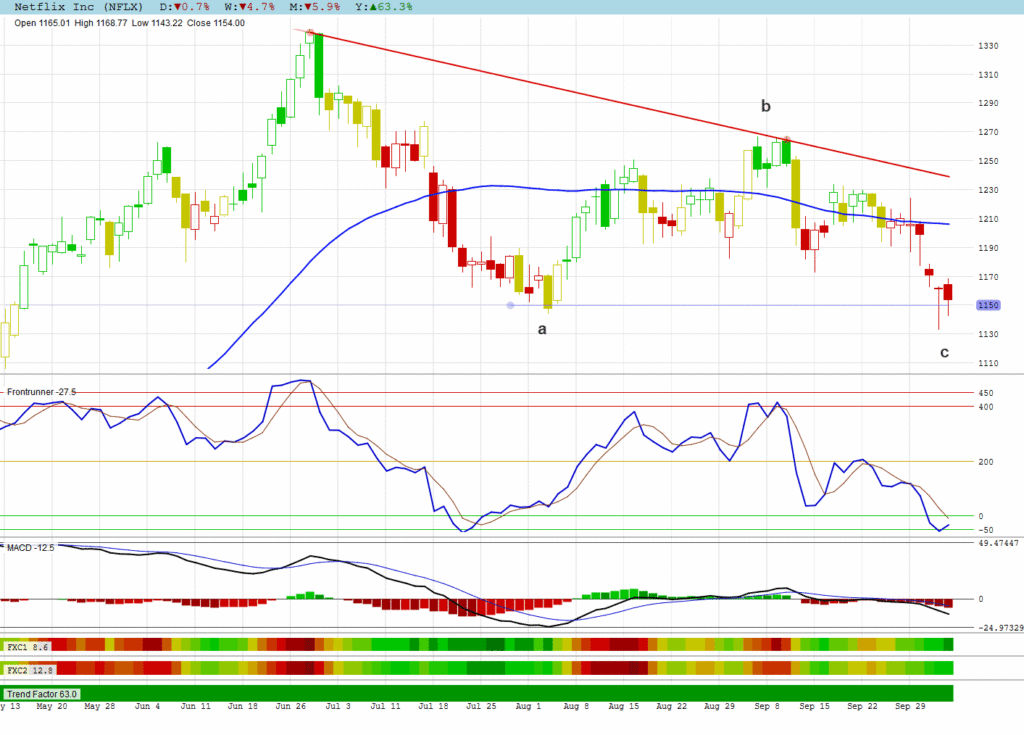
Task: Click the 450 level on Frontrunner scale
Action: [x=986, y=393]
